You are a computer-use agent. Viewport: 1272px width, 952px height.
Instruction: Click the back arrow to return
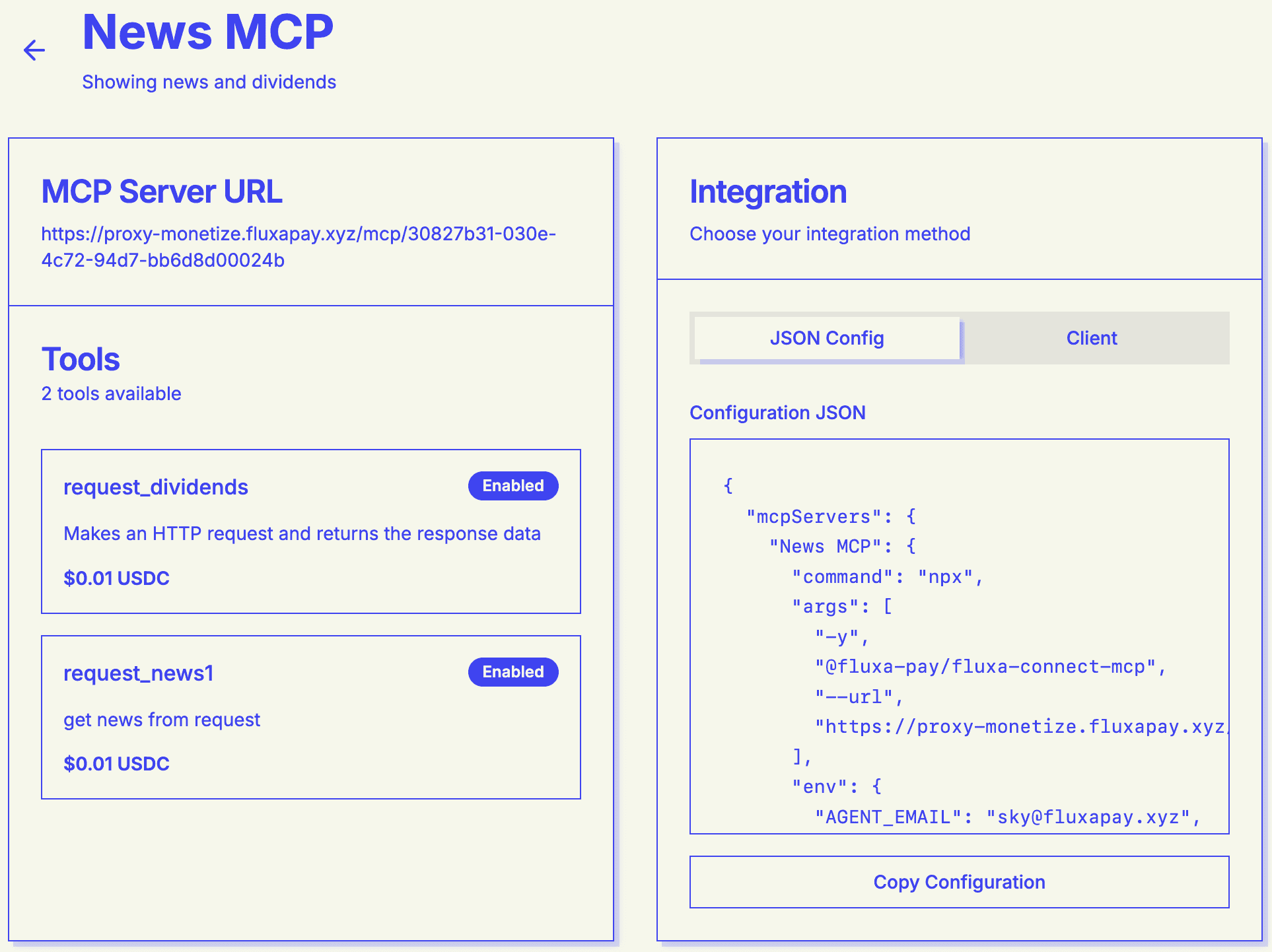(33, 50)
